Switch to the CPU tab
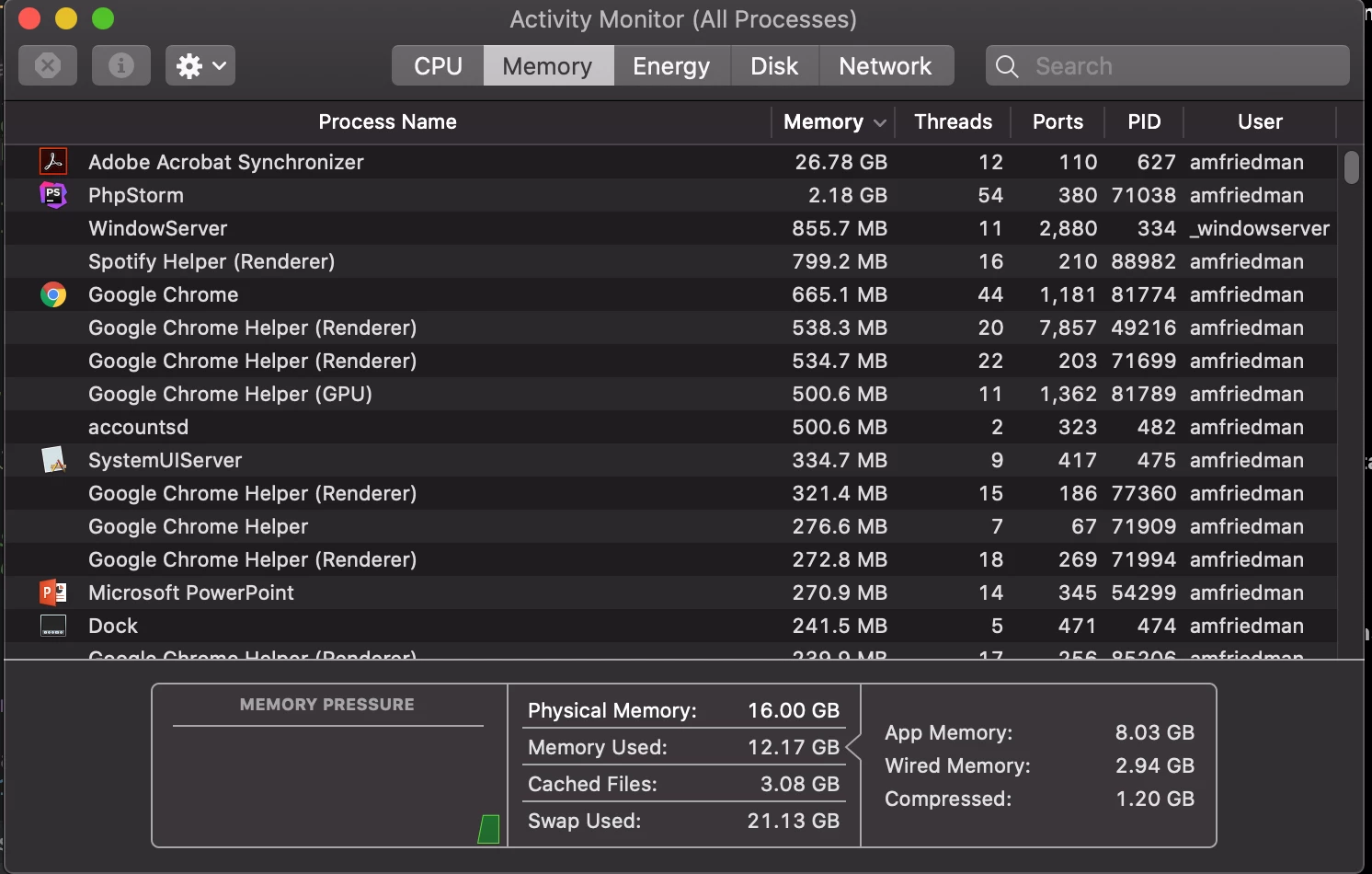Image resolution: width=1372 pixels, height=874 pixels. (438, 66)
